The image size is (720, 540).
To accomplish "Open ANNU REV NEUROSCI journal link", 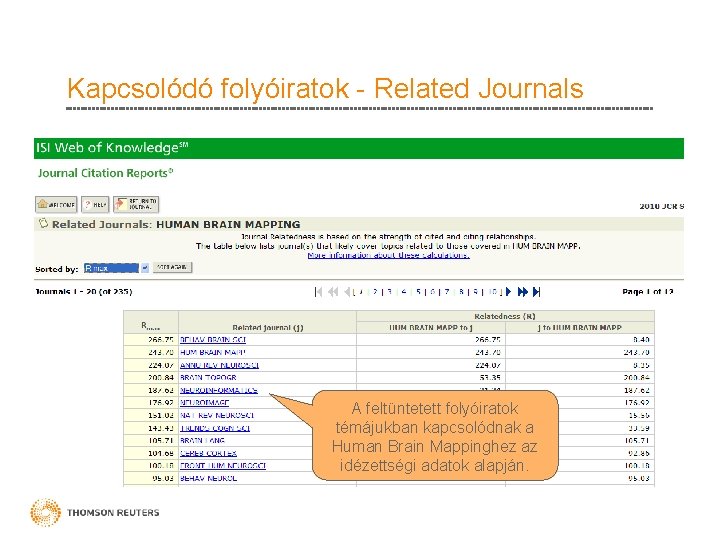I will click(x=219, y=365).
